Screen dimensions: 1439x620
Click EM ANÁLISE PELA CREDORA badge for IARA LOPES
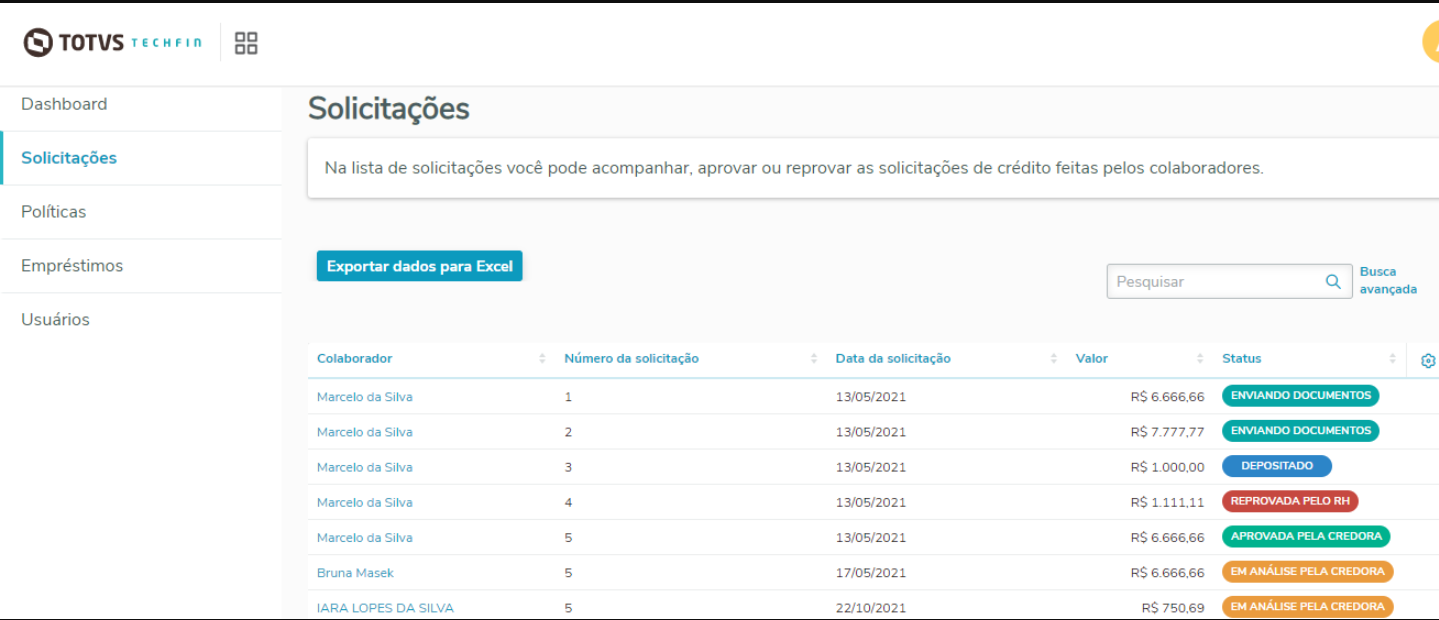coord(1307,607)
